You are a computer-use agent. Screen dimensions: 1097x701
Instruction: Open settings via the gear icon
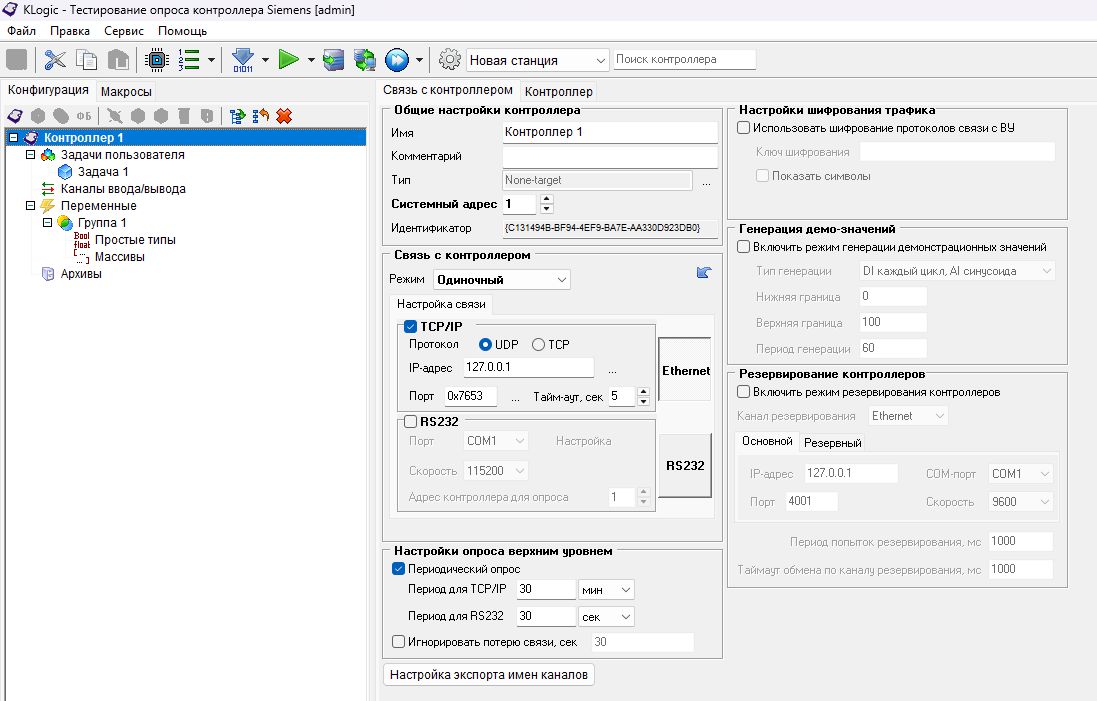tap(450, 60)
